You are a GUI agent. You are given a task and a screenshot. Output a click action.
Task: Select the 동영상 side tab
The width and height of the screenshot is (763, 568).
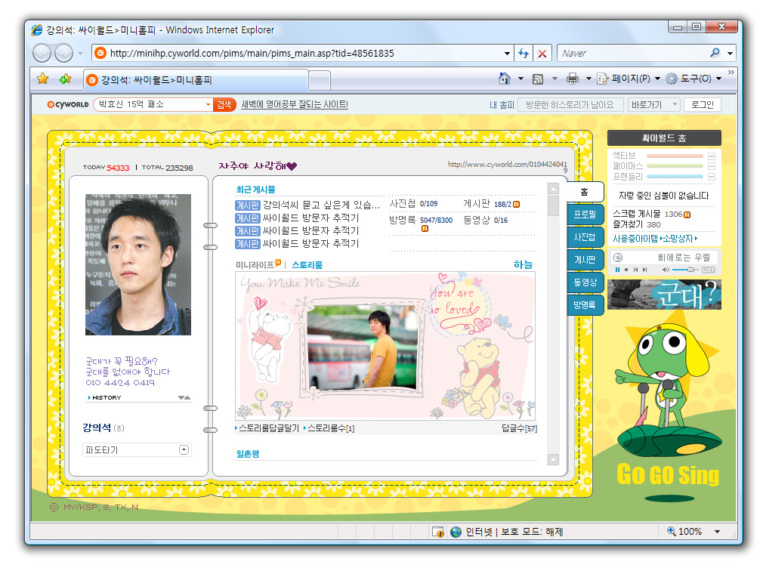pyautogui.click(x=585, y=282)
